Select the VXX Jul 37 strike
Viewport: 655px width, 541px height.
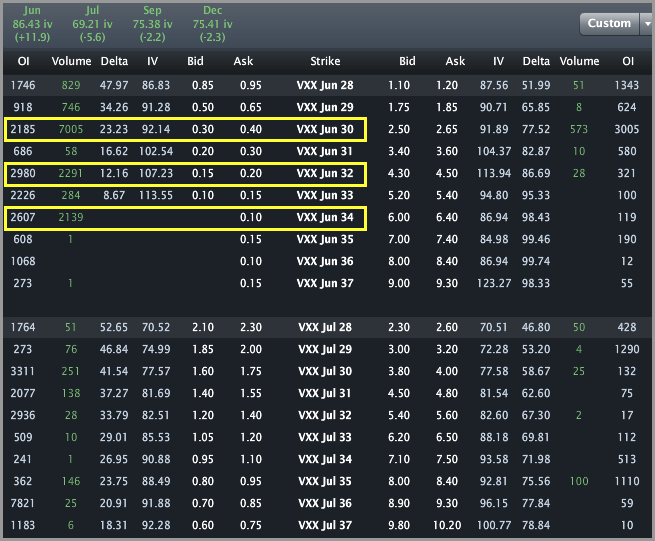coord(325,525)
